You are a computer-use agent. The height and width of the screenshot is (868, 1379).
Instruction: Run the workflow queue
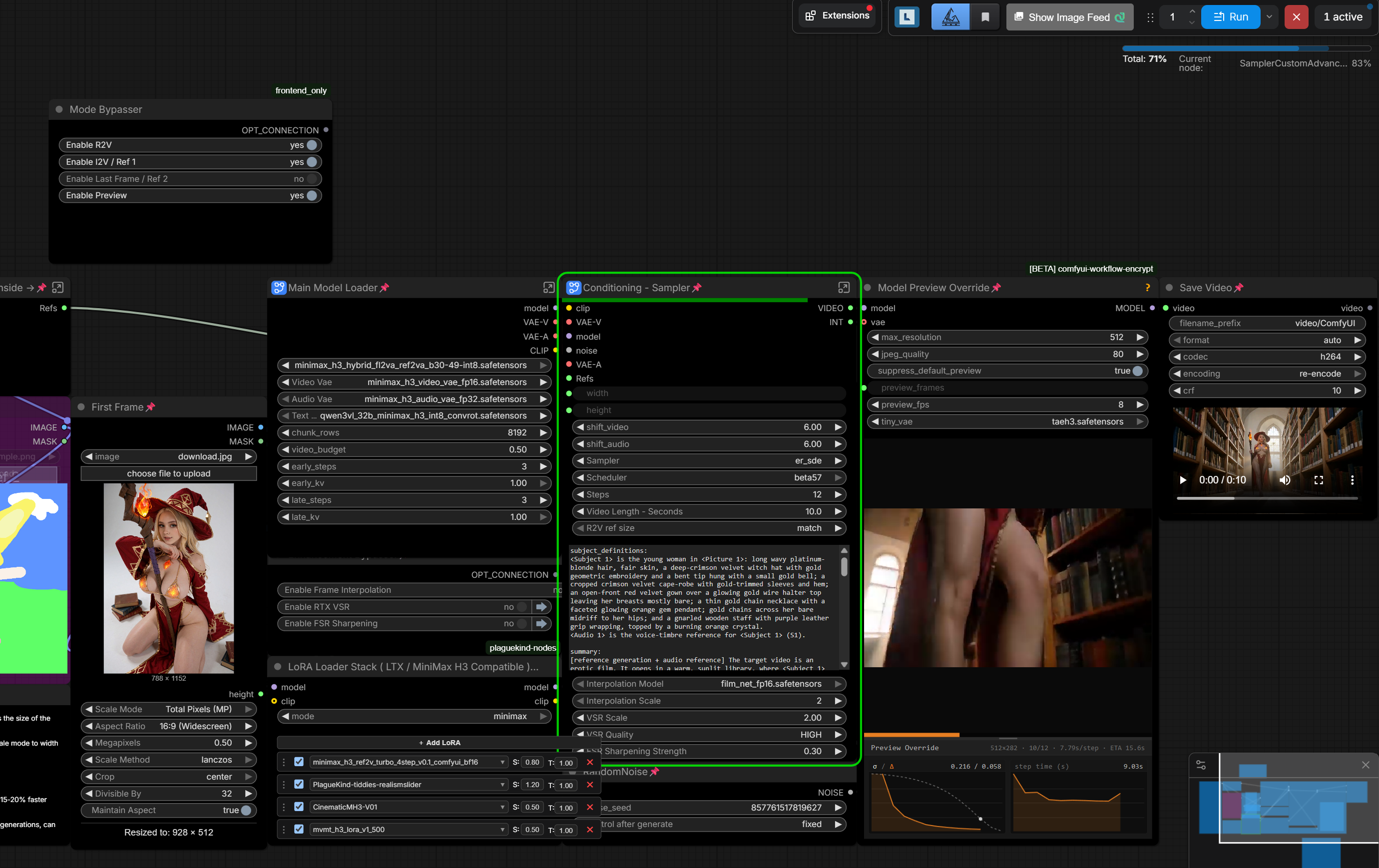click(x=1230, y=17)
